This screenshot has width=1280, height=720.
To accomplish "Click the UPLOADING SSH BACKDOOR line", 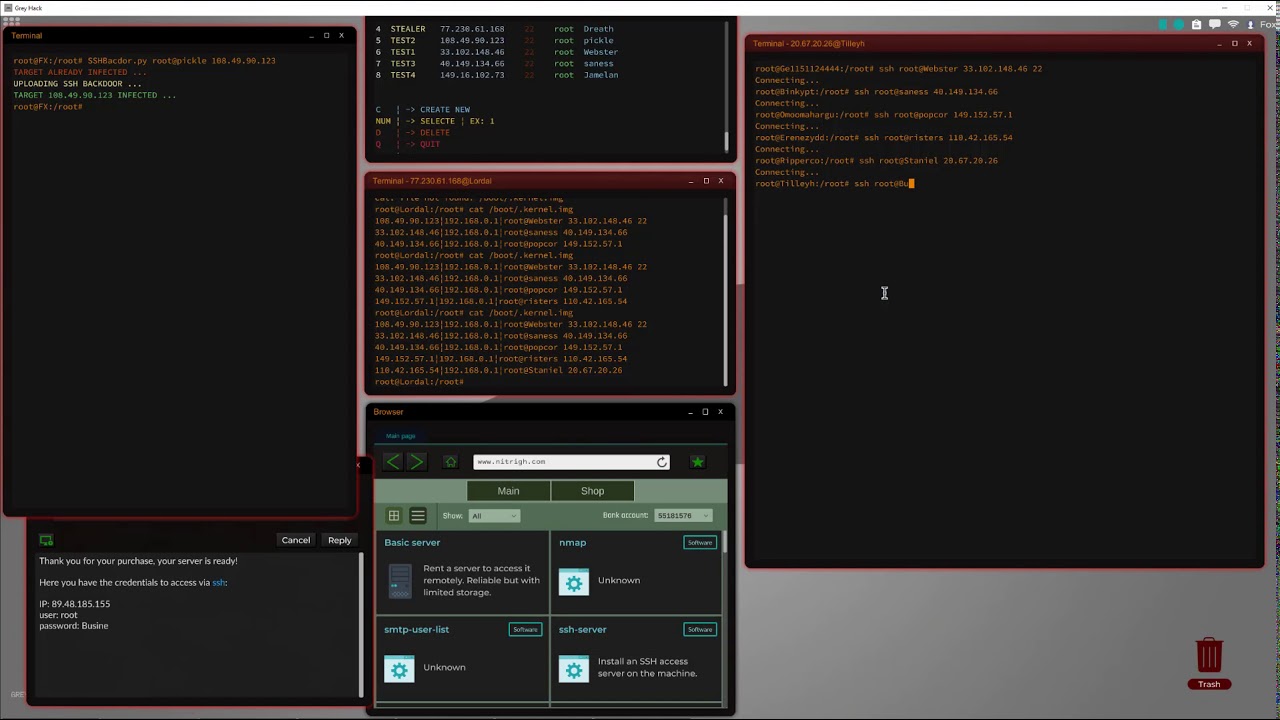I will point(78,84).
